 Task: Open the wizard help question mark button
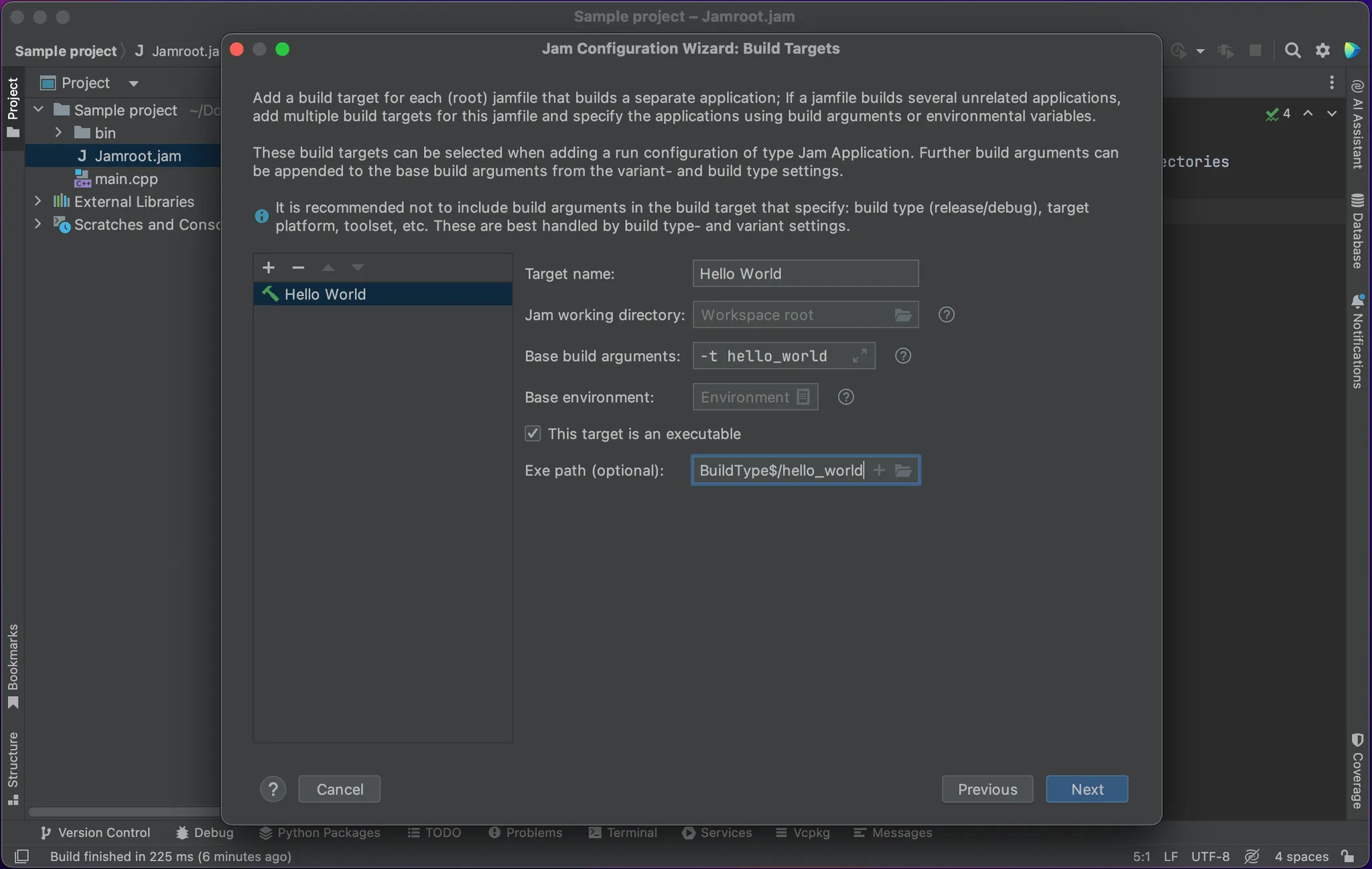point(273,789)
